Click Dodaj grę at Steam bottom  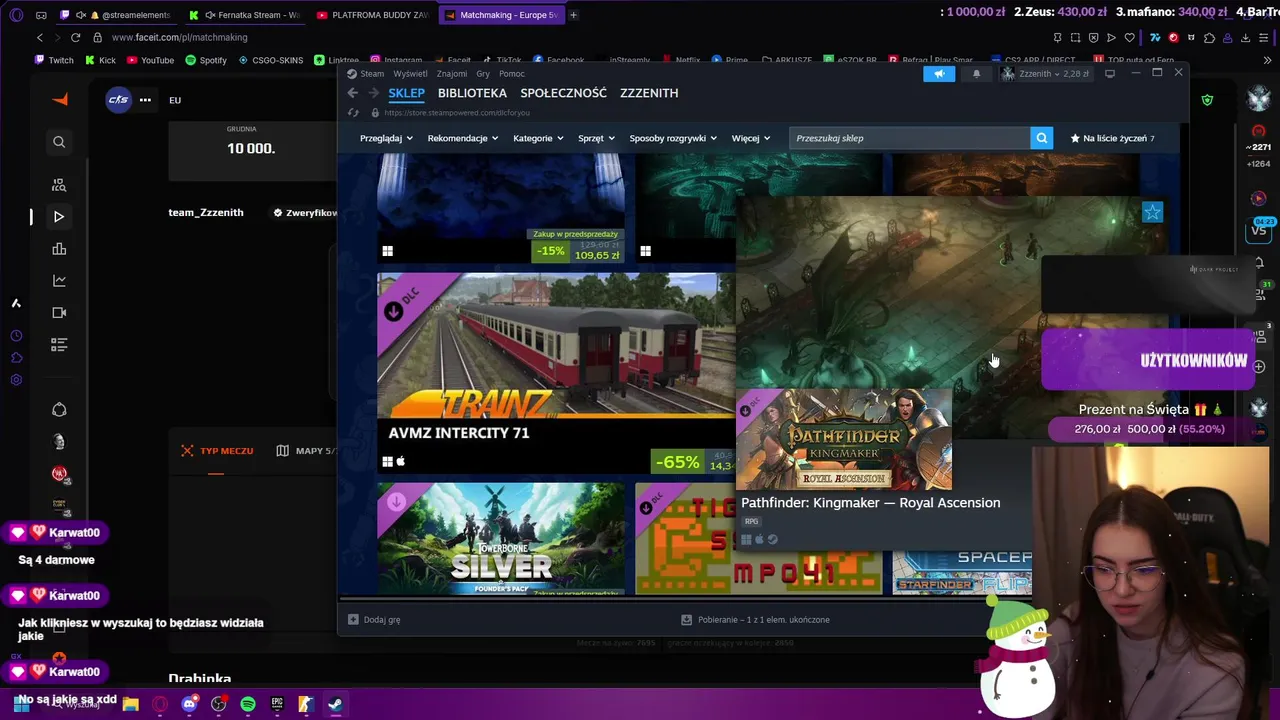coord(374,620)
